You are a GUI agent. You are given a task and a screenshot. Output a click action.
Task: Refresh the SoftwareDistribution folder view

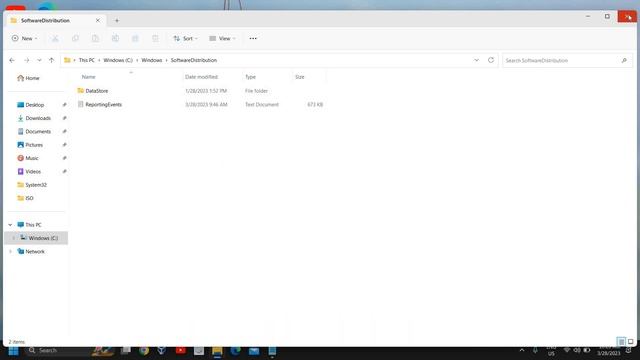click(491, 60)
